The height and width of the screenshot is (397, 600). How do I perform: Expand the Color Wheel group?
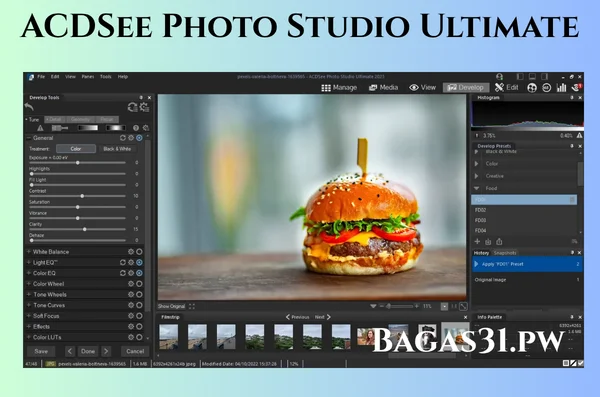[x=29, y=284]
